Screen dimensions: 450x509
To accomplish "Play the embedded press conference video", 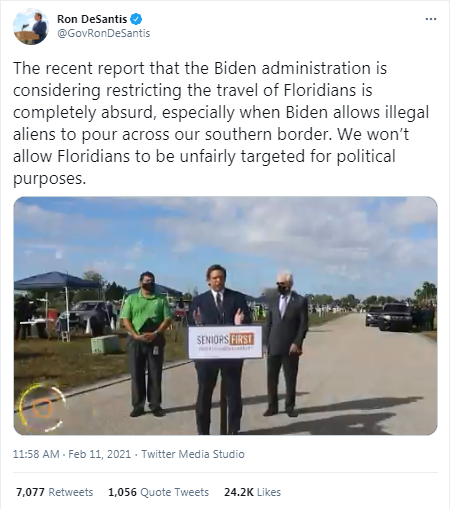I will click(225, 316).
